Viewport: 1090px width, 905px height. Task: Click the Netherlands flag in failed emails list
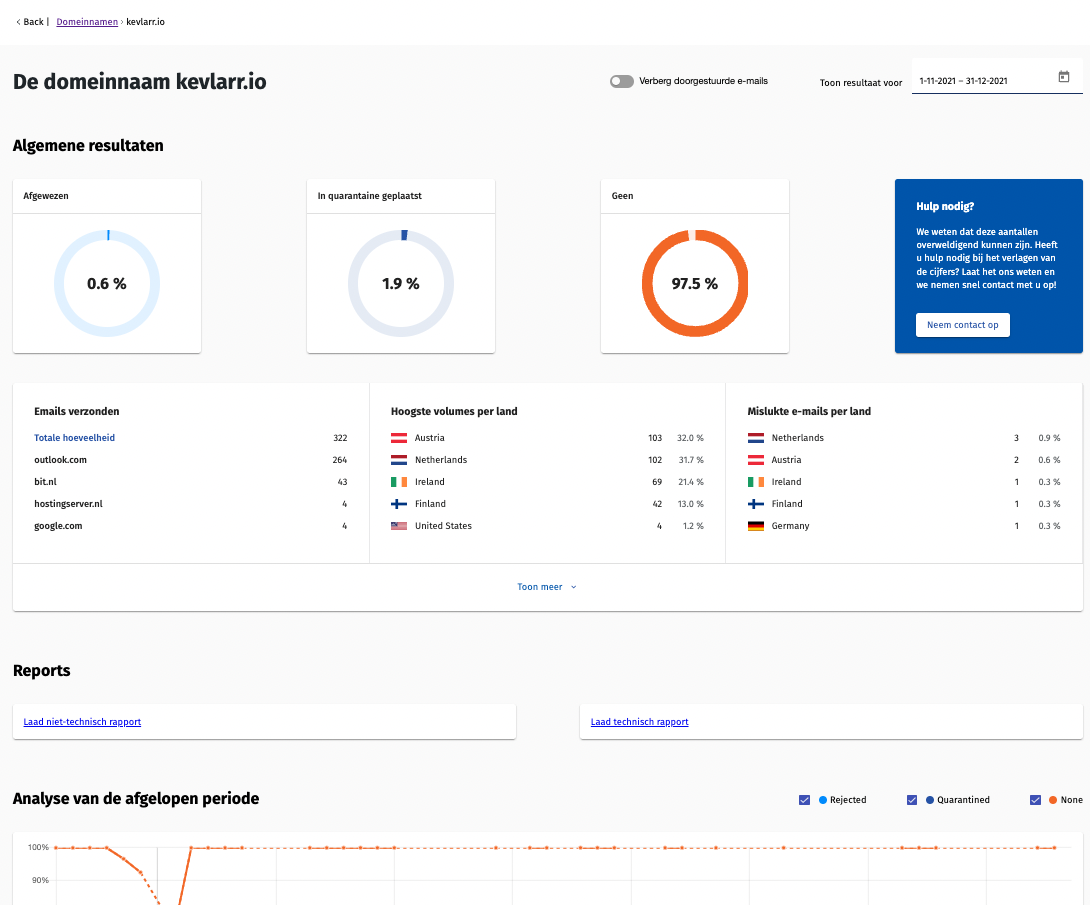[755, 438]
